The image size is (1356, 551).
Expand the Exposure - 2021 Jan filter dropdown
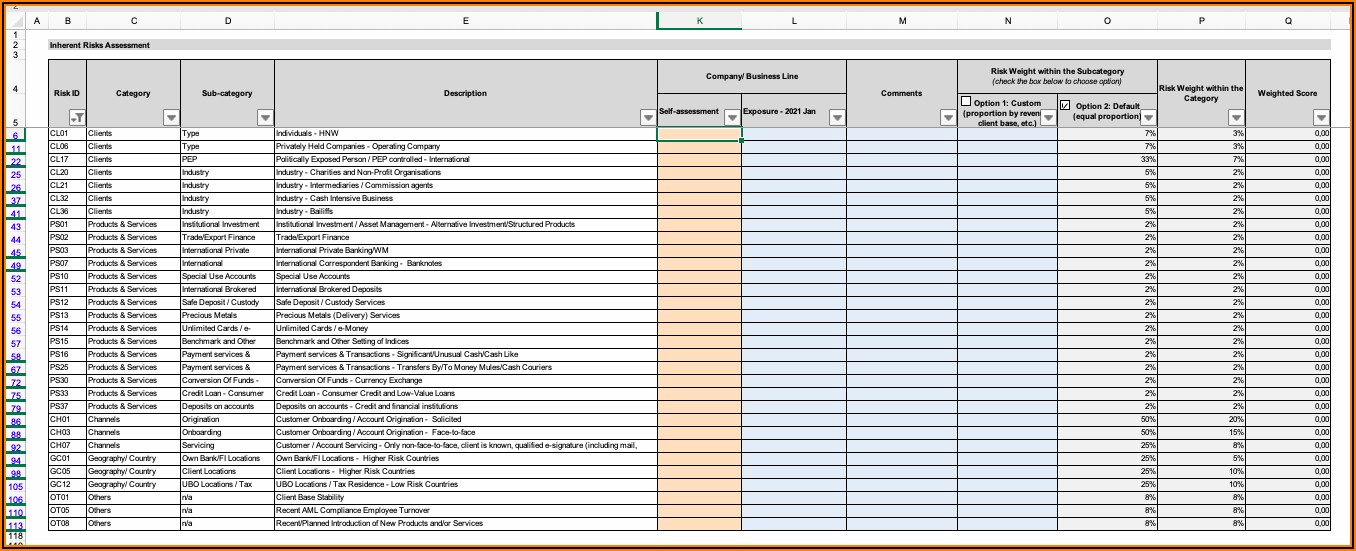837,118
